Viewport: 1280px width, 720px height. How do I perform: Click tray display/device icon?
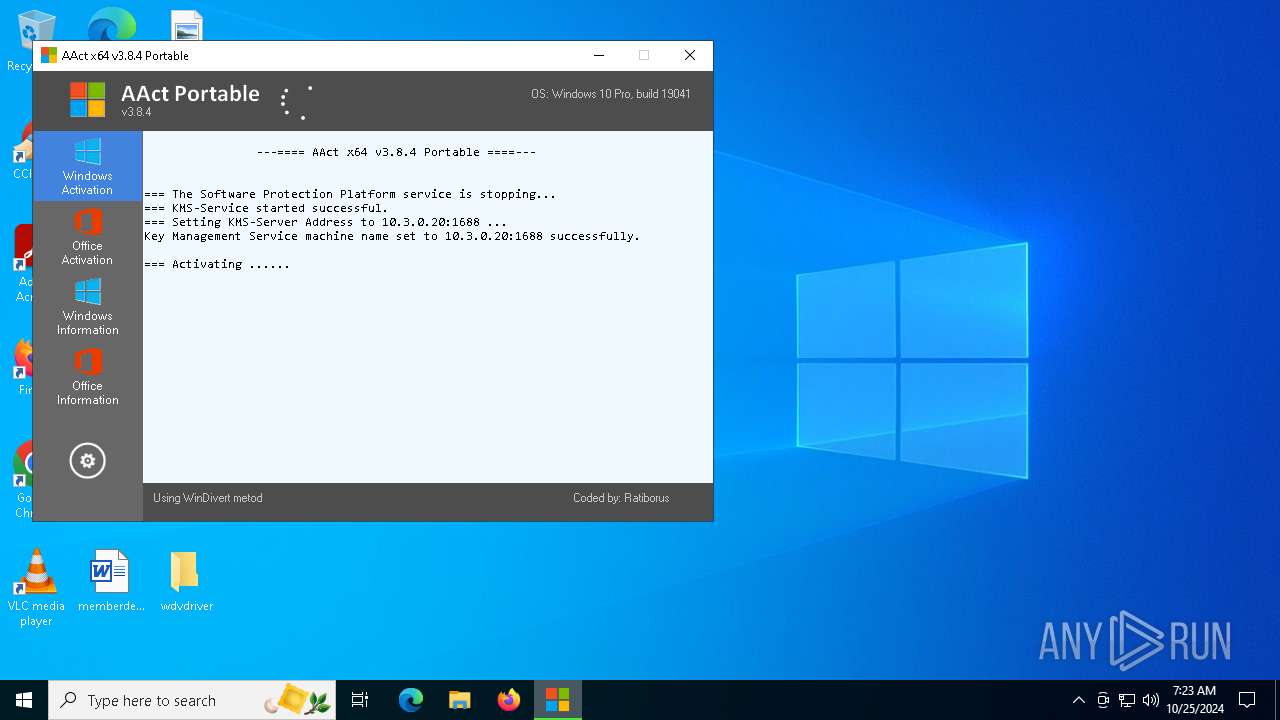[x=1103, y=700]
